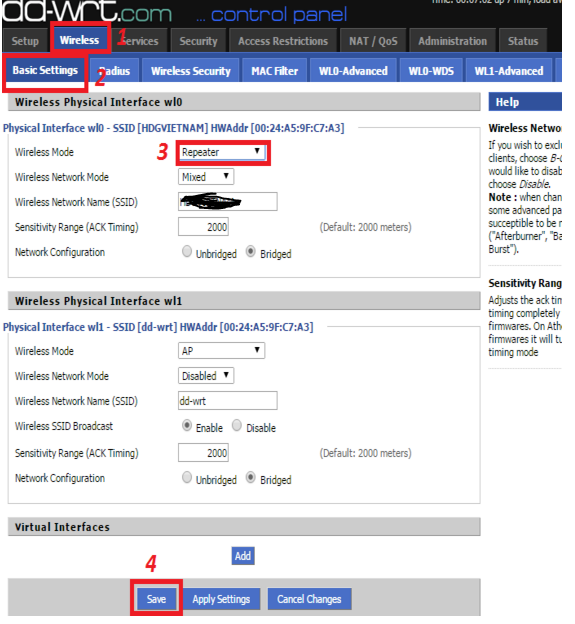Viewport: 575px width, 624px height.
Task: Click wl0 Sensitivity Range field with 2000
Action: tap(203, 227)
